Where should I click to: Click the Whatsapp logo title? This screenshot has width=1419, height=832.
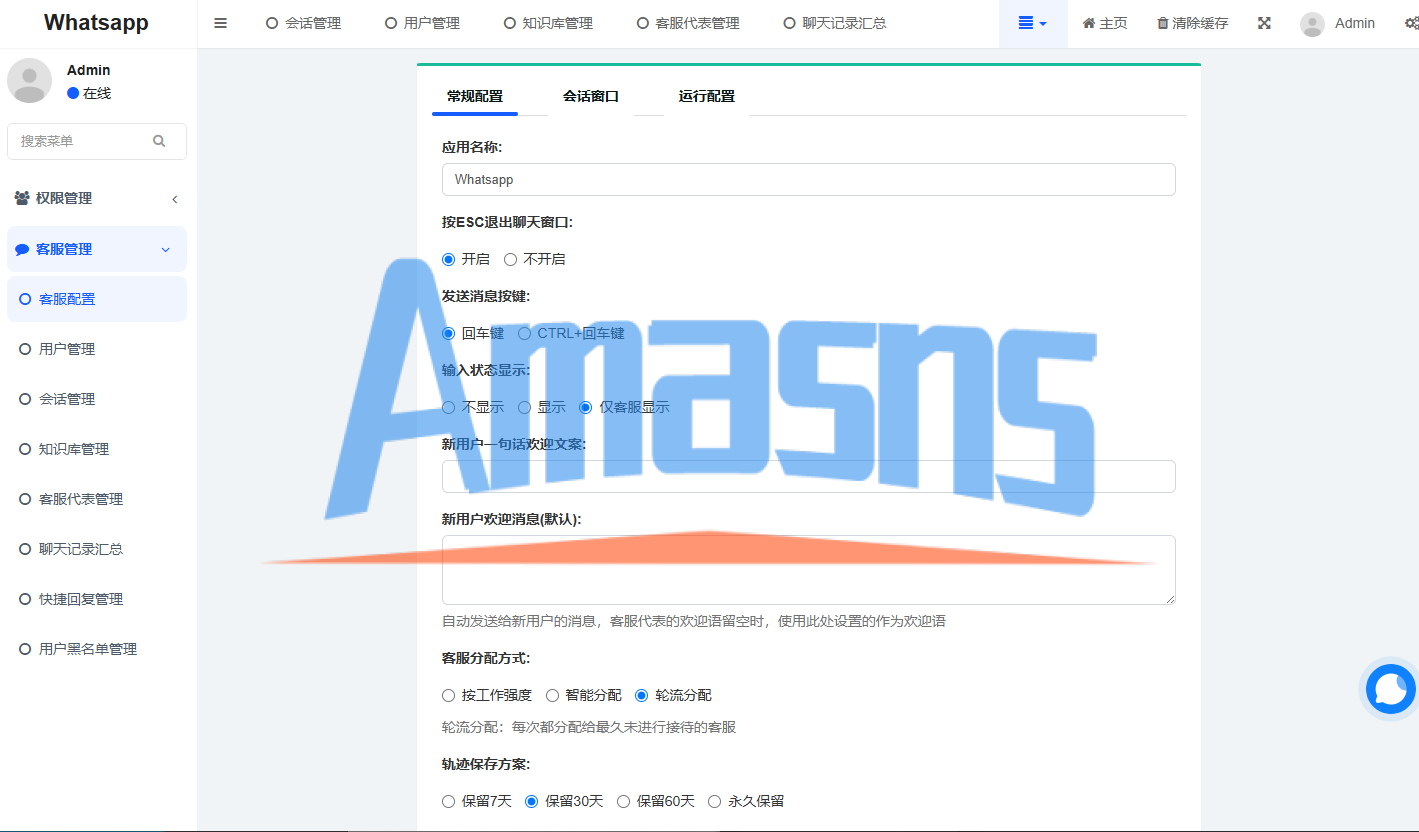click(x=96, y=23)
